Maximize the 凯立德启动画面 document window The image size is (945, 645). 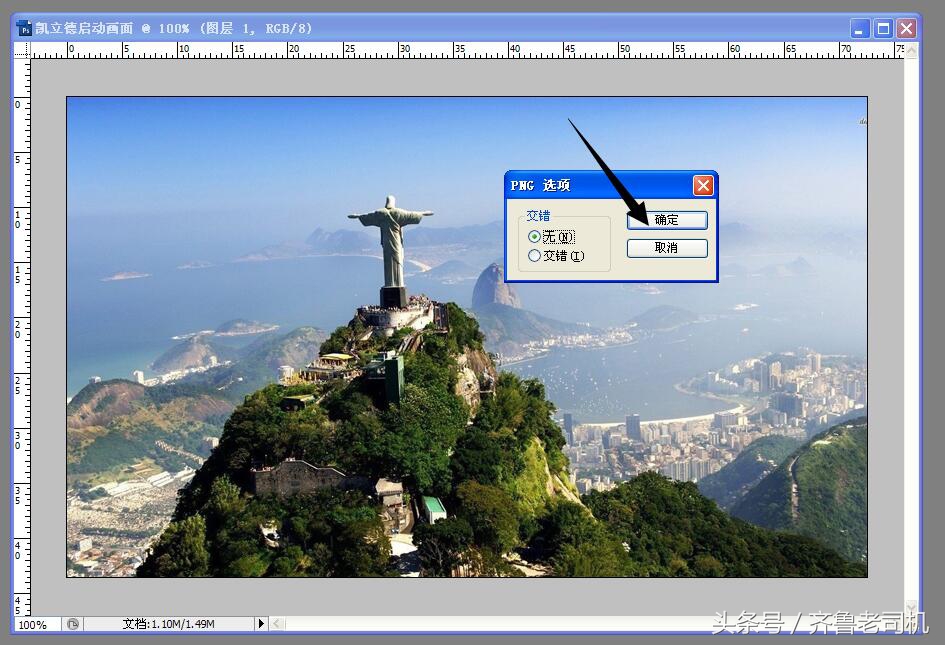tap(883, 28)
